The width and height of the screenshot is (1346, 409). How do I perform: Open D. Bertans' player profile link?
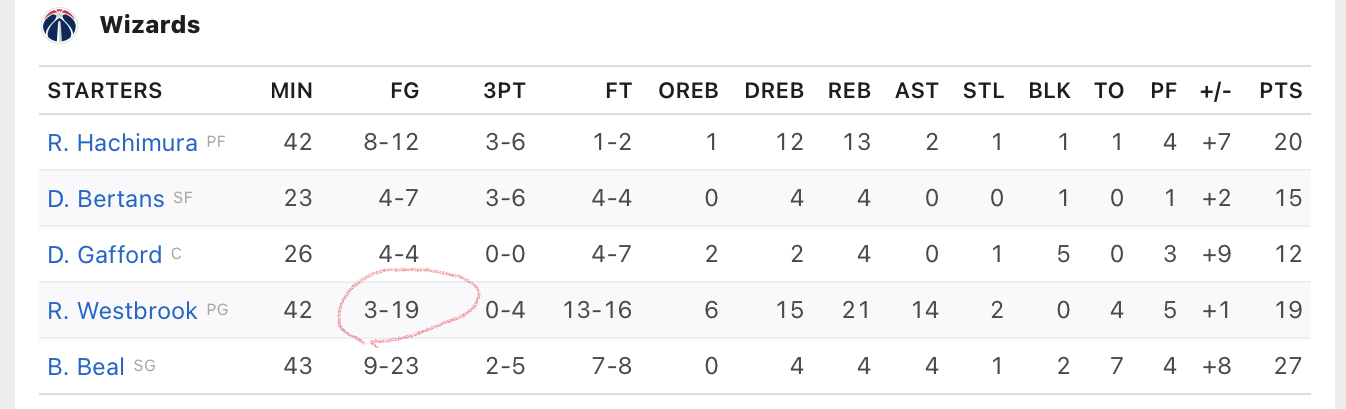point(105,199)
